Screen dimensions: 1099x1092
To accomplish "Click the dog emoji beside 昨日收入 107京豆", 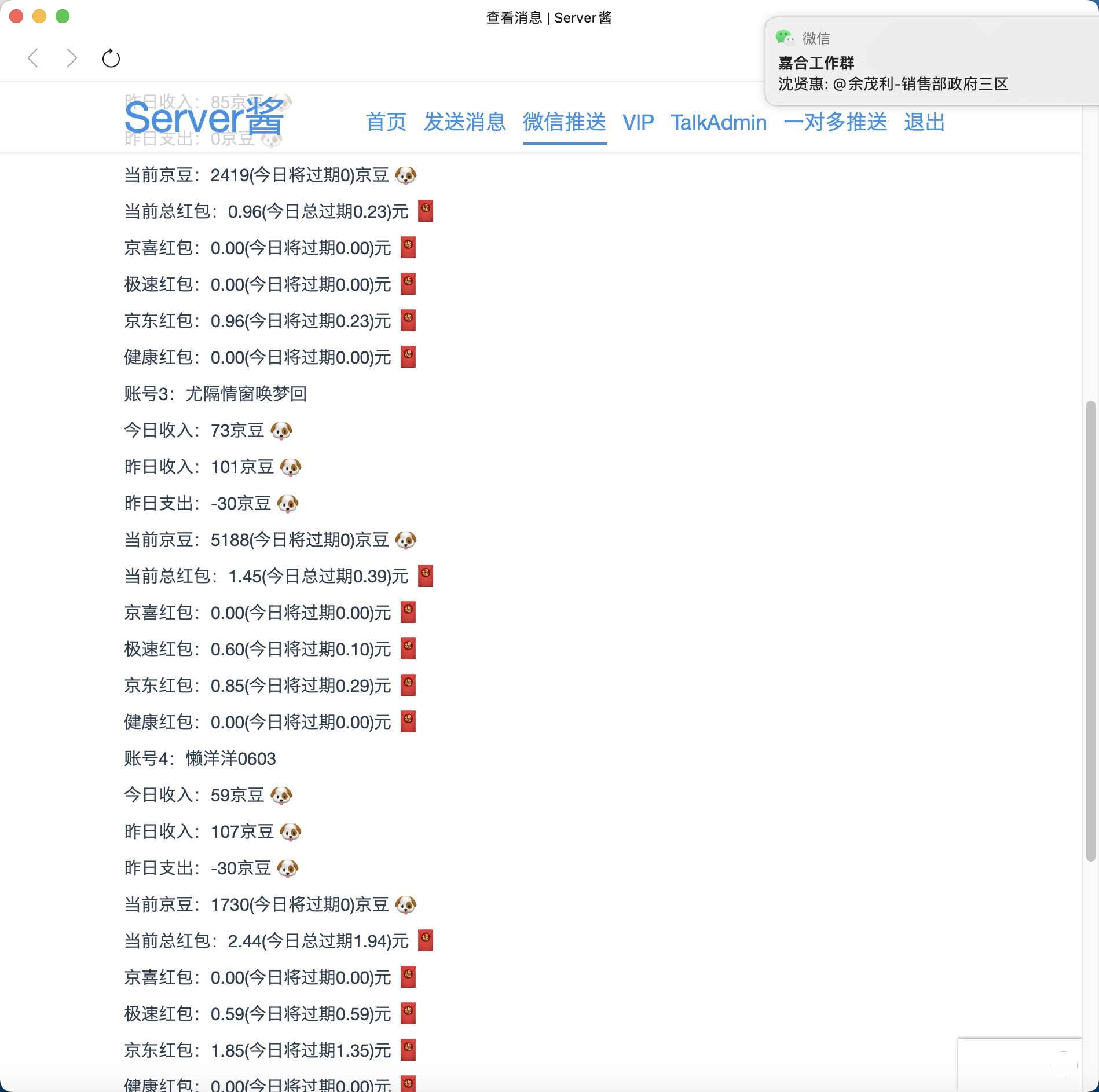I will [x=291, y=831].
